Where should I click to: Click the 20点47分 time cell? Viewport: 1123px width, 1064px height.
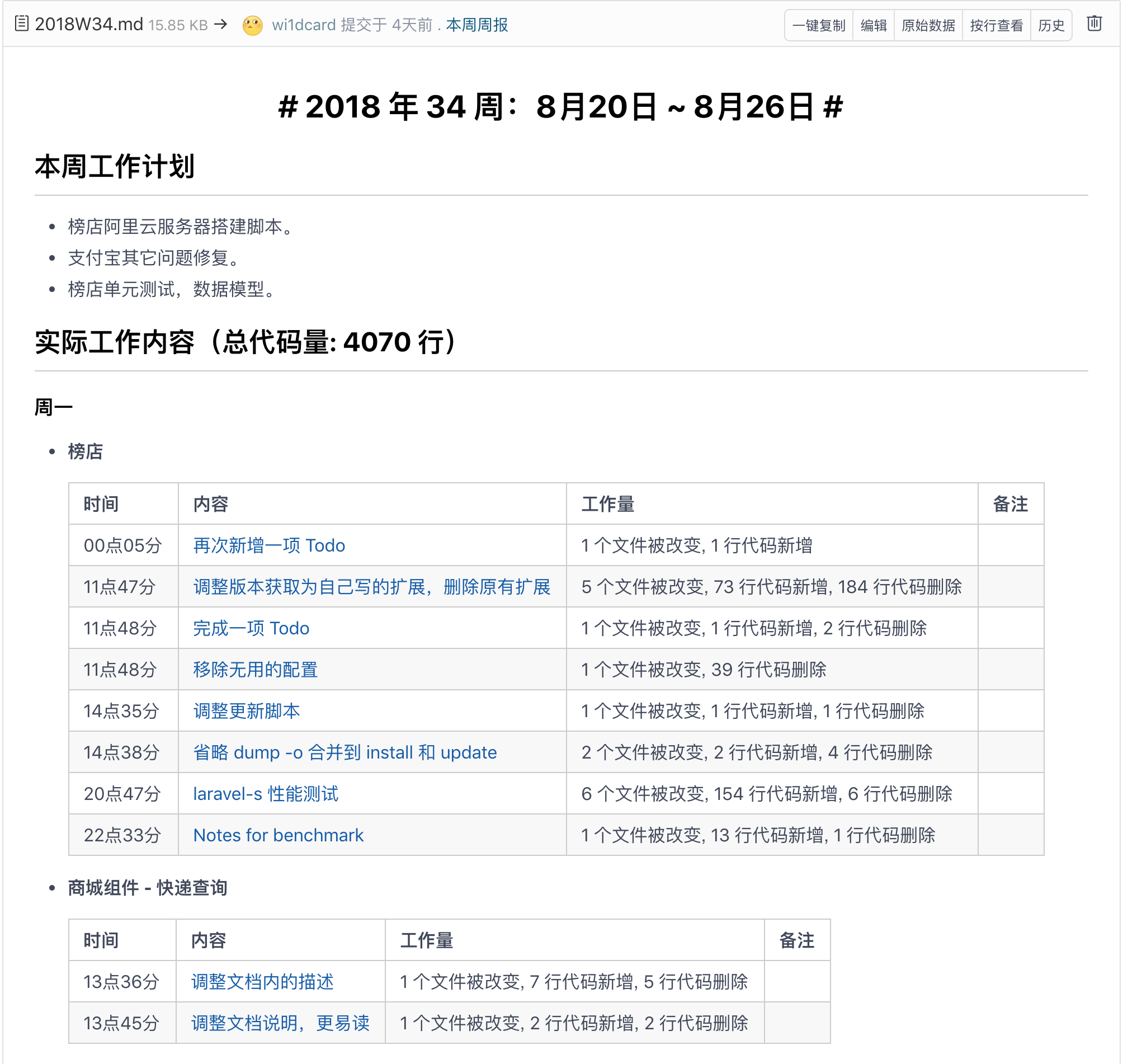[x=122, y=794]
